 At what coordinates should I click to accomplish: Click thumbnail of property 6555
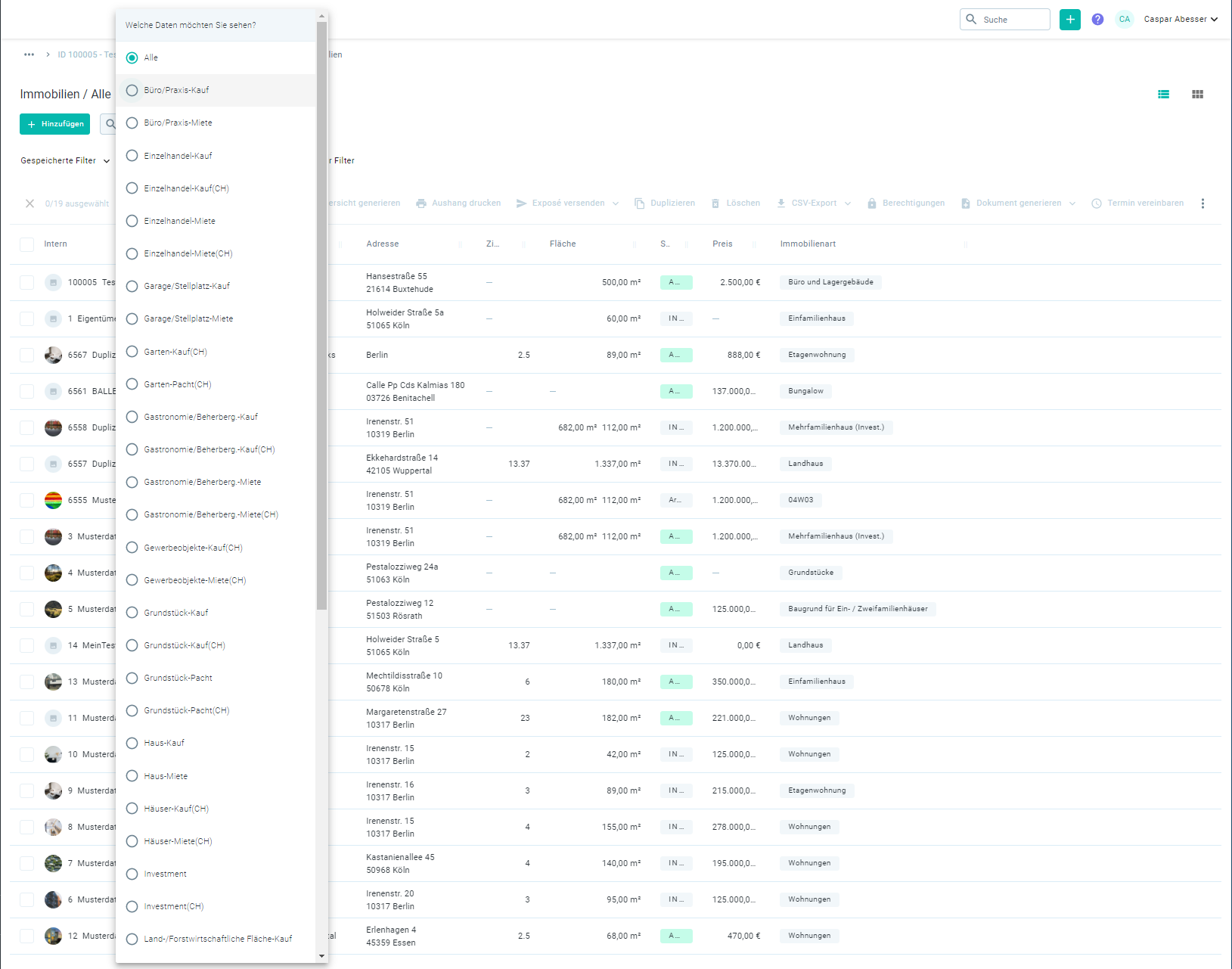(x=53, y=500)
